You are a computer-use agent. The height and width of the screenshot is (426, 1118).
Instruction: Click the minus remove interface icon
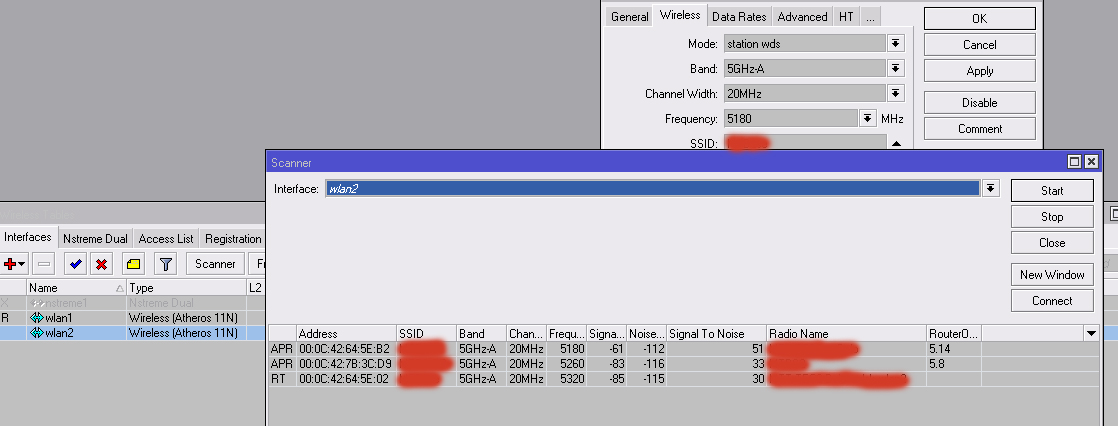pyautogui.click(x=44, y=264)
